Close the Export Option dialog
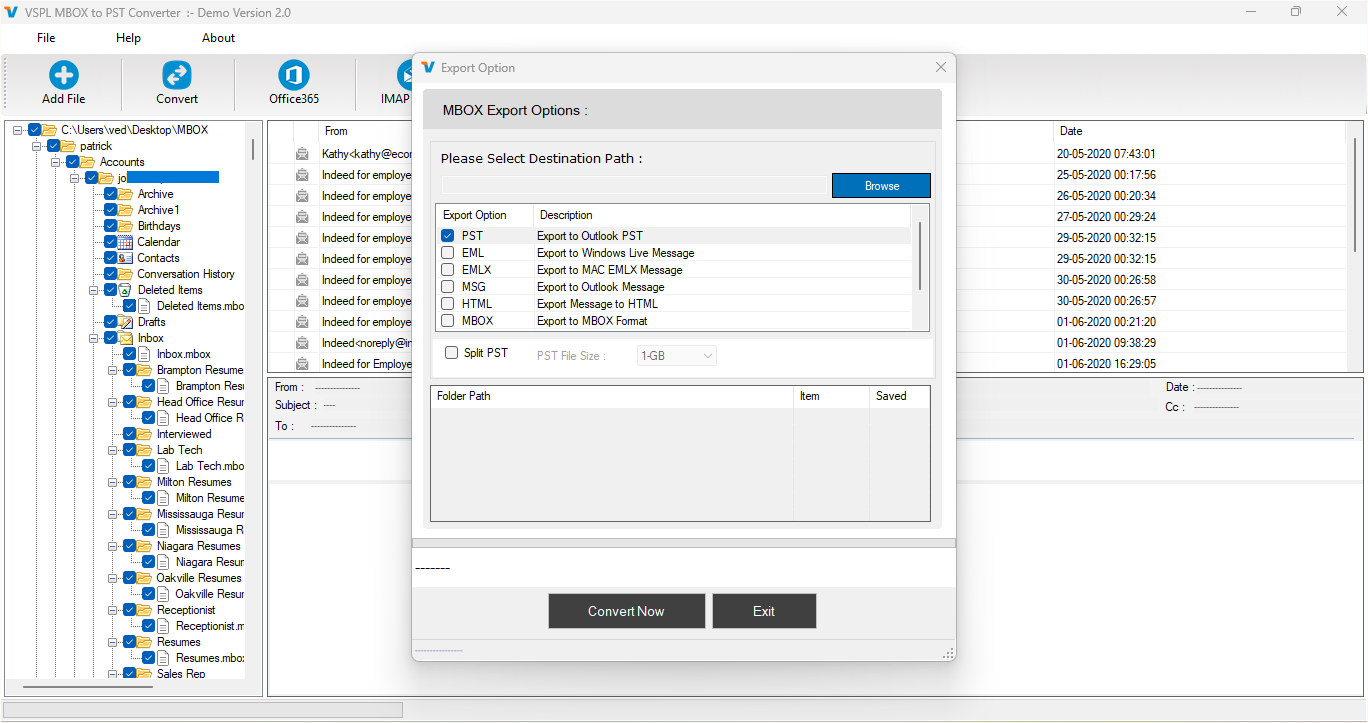Viewport: 1368px width, 723px height. click(x=940, y=67)
